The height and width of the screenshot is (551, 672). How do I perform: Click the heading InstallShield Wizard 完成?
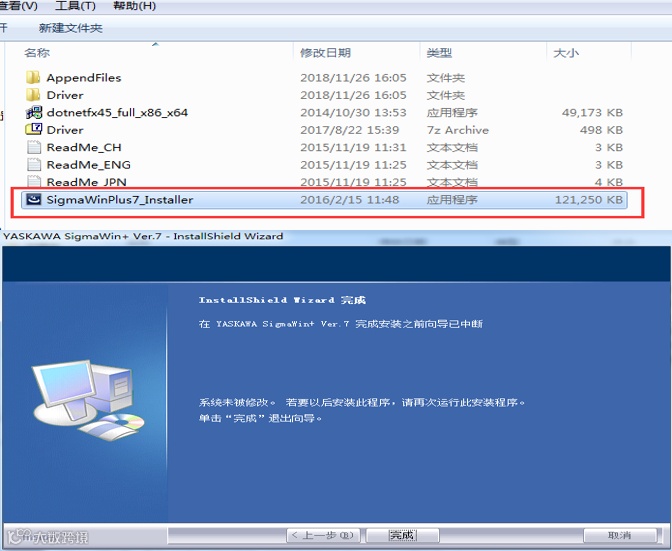coord(282,300)
